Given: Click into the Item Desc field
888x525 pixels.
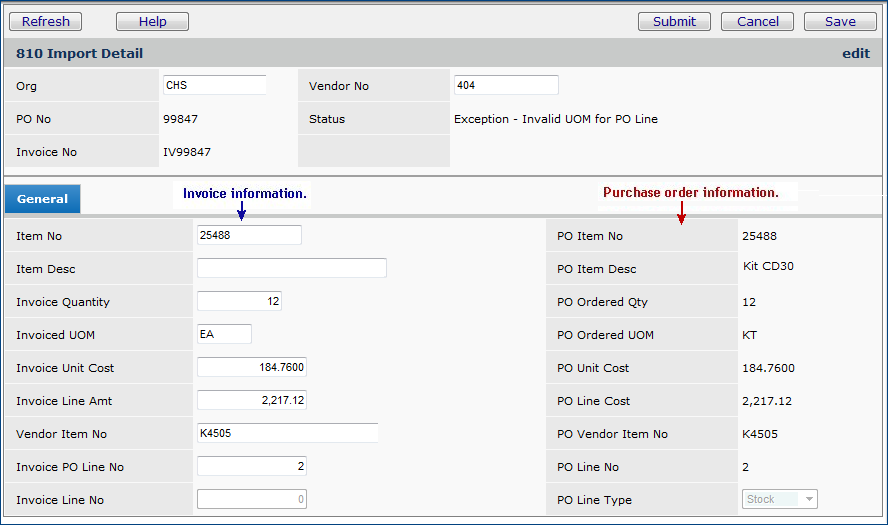Looking at the screenshot, I should [x=291, y=268].
